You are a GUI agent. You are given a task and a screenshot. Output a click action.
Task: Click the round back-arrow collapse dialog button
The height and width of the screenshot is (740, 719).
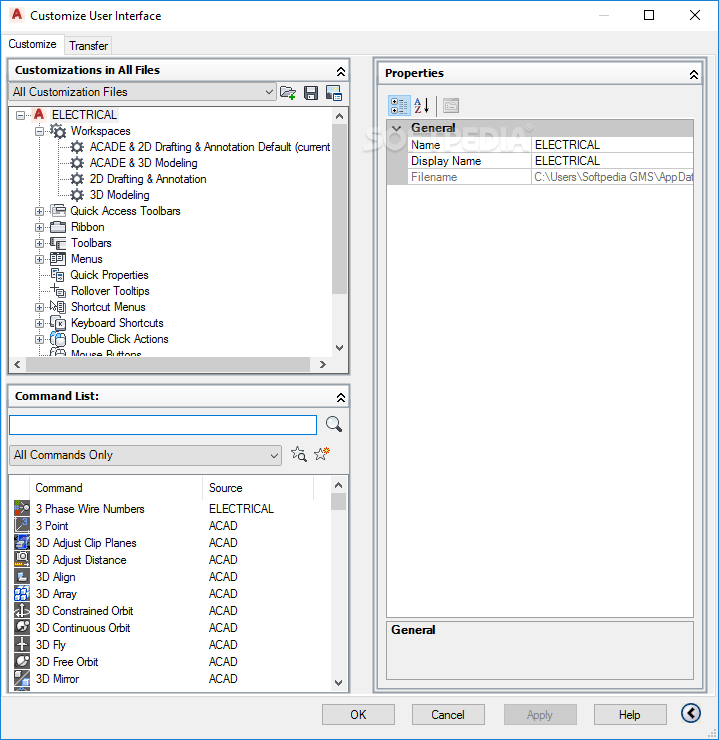point(691,713)
